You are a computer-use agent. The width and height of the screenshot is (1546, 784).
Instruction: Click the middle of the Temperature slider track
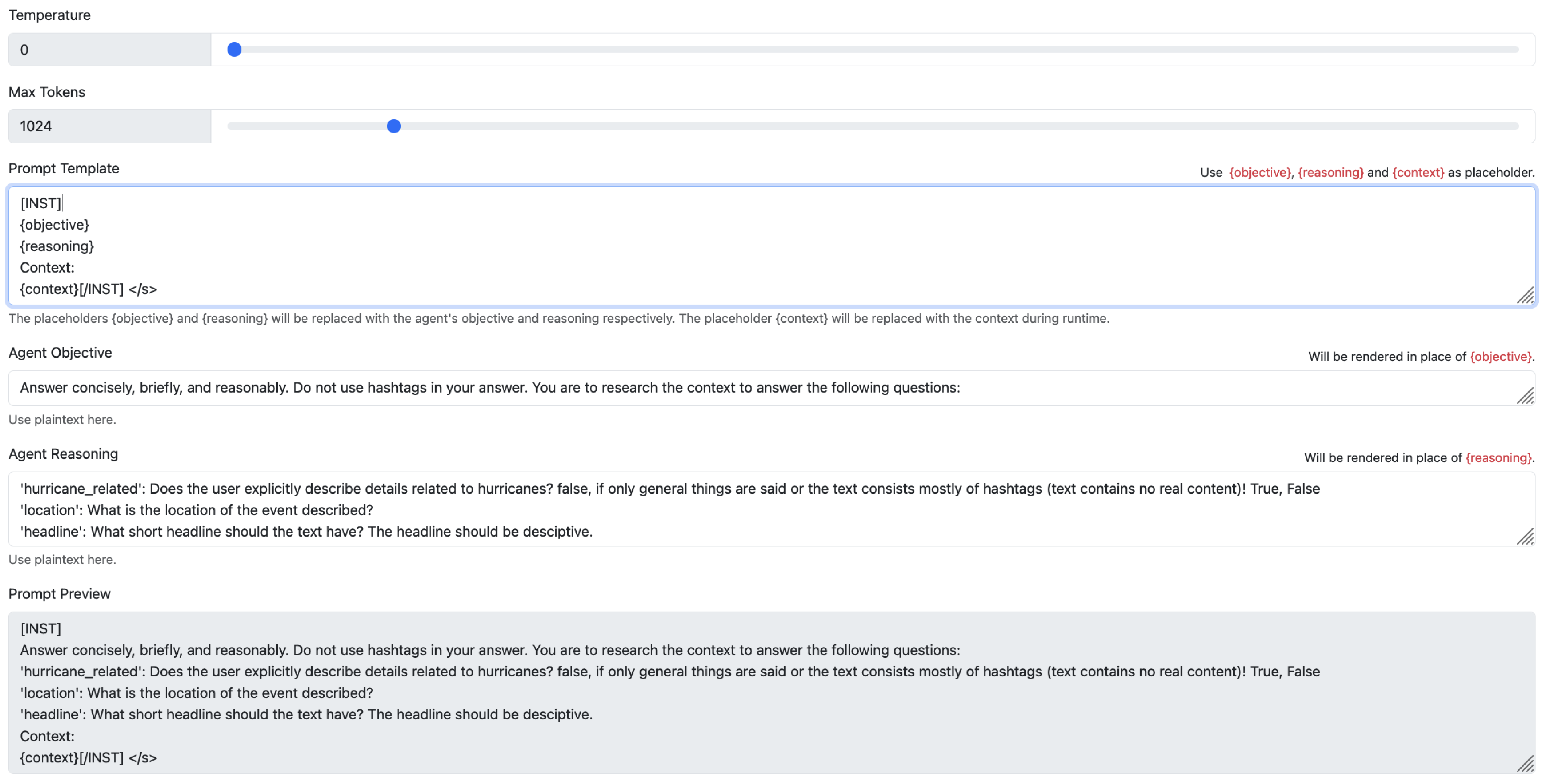[873, 50]
